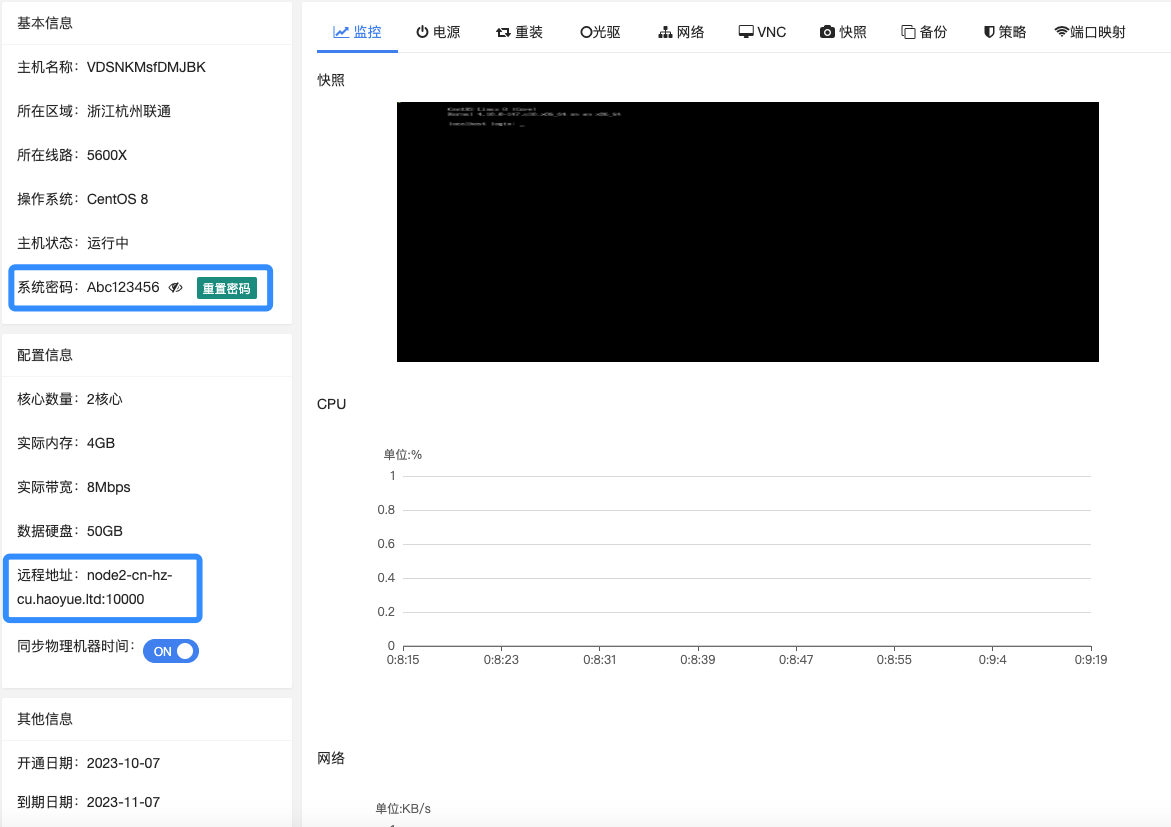This screenshot has height=827, width=1171.
Task: Click the chart icon for 监控 tab
Action: coord(341,32)
